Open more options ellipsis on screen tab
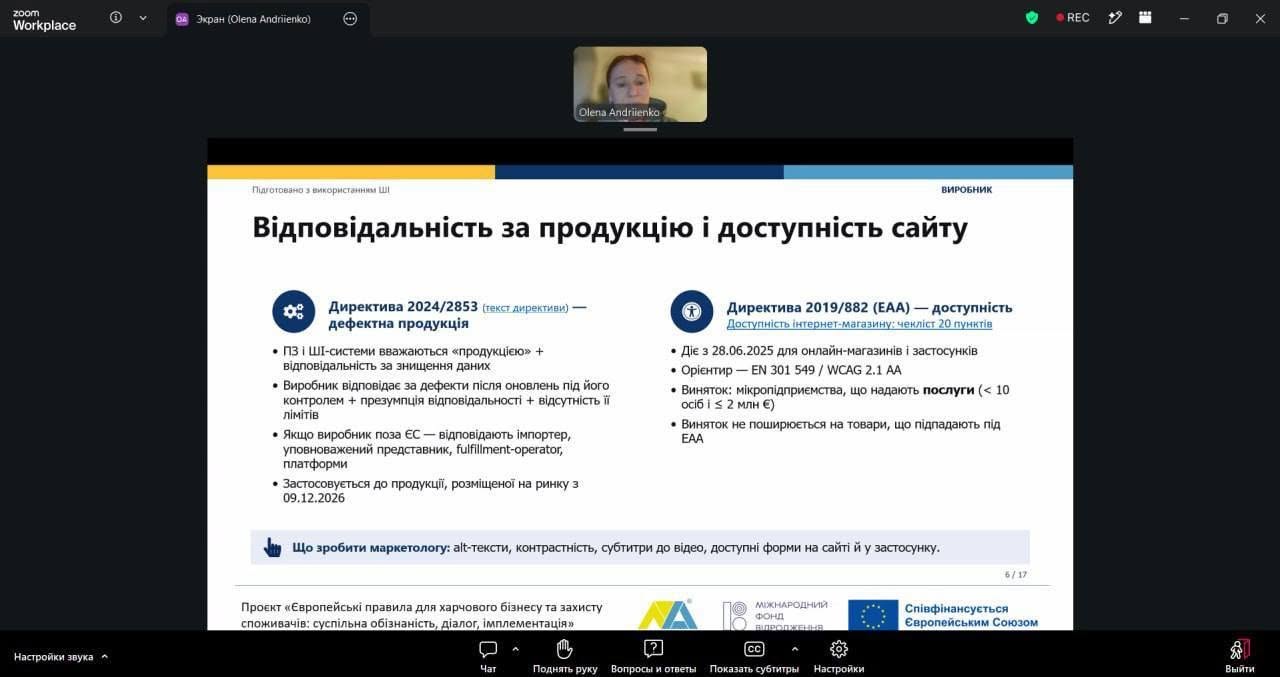 click(x=350, y=19)
